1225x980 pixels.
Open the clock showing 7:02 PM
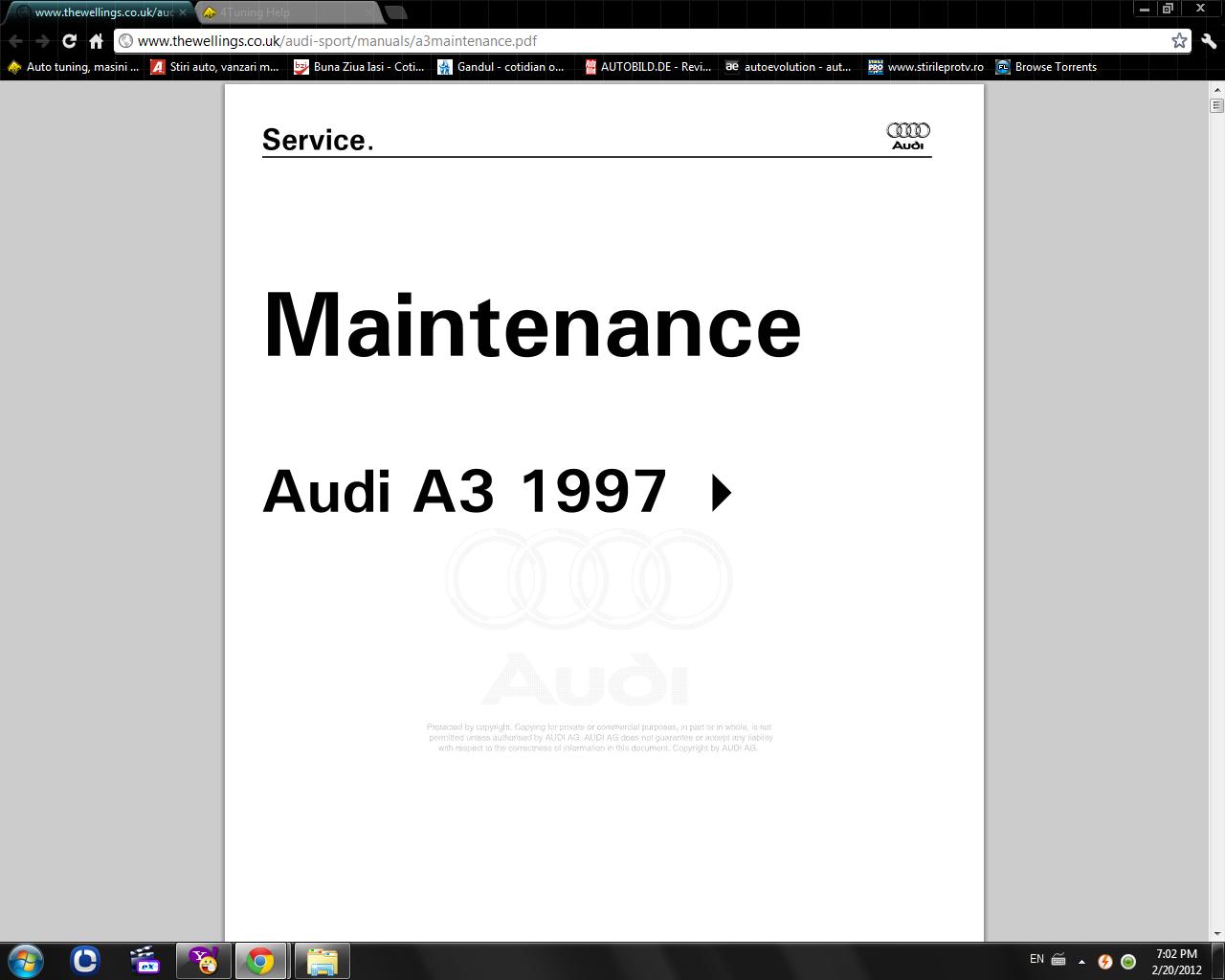pyautogui.click(x=1176, y=962)
